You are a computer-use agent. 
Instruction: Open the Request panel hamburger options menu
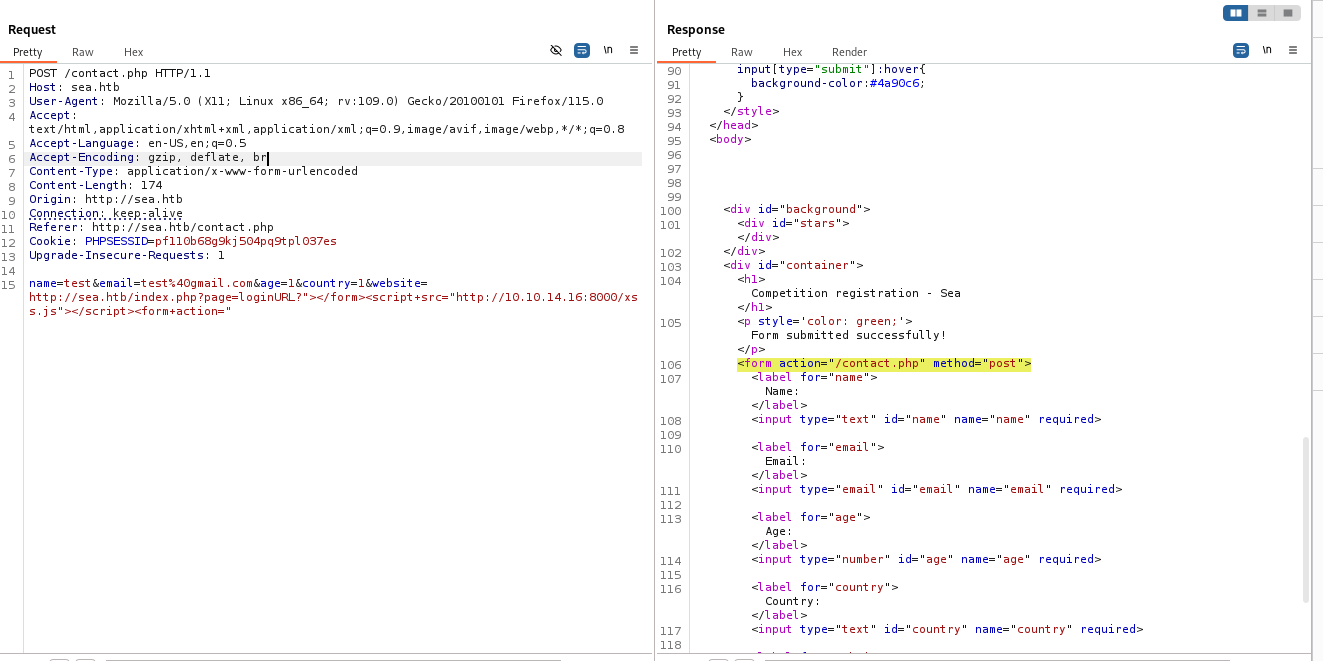click(634, 50)
